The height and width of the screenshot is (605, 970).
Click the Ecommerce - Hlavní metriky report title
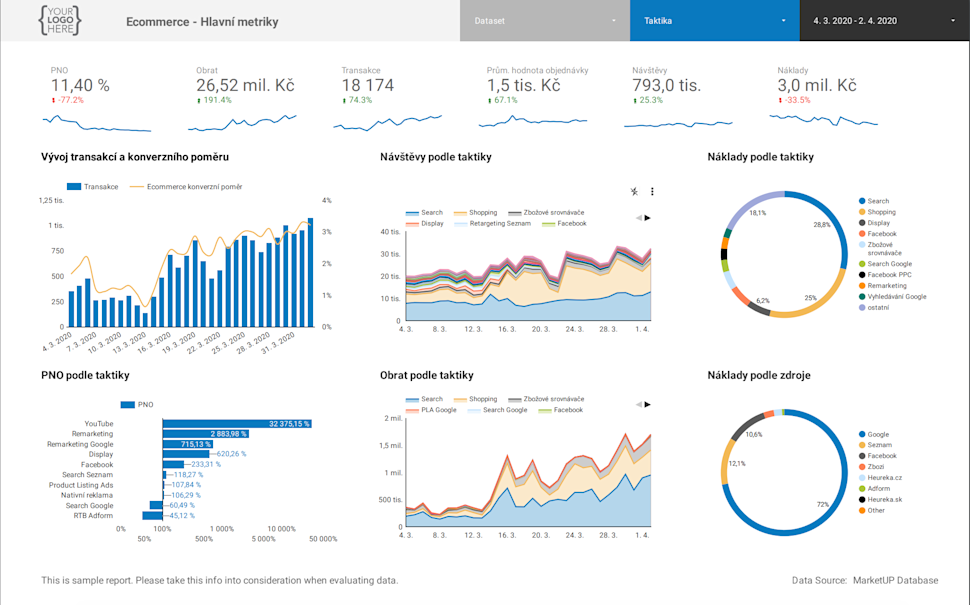tap(202, 22)
